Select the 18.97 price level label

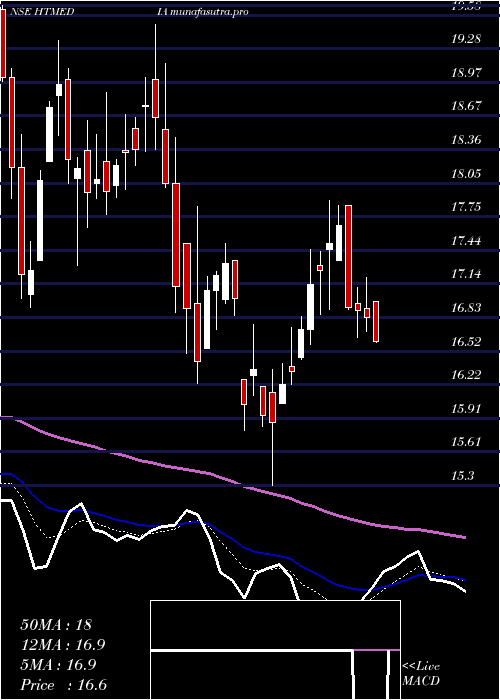point(466,72)
